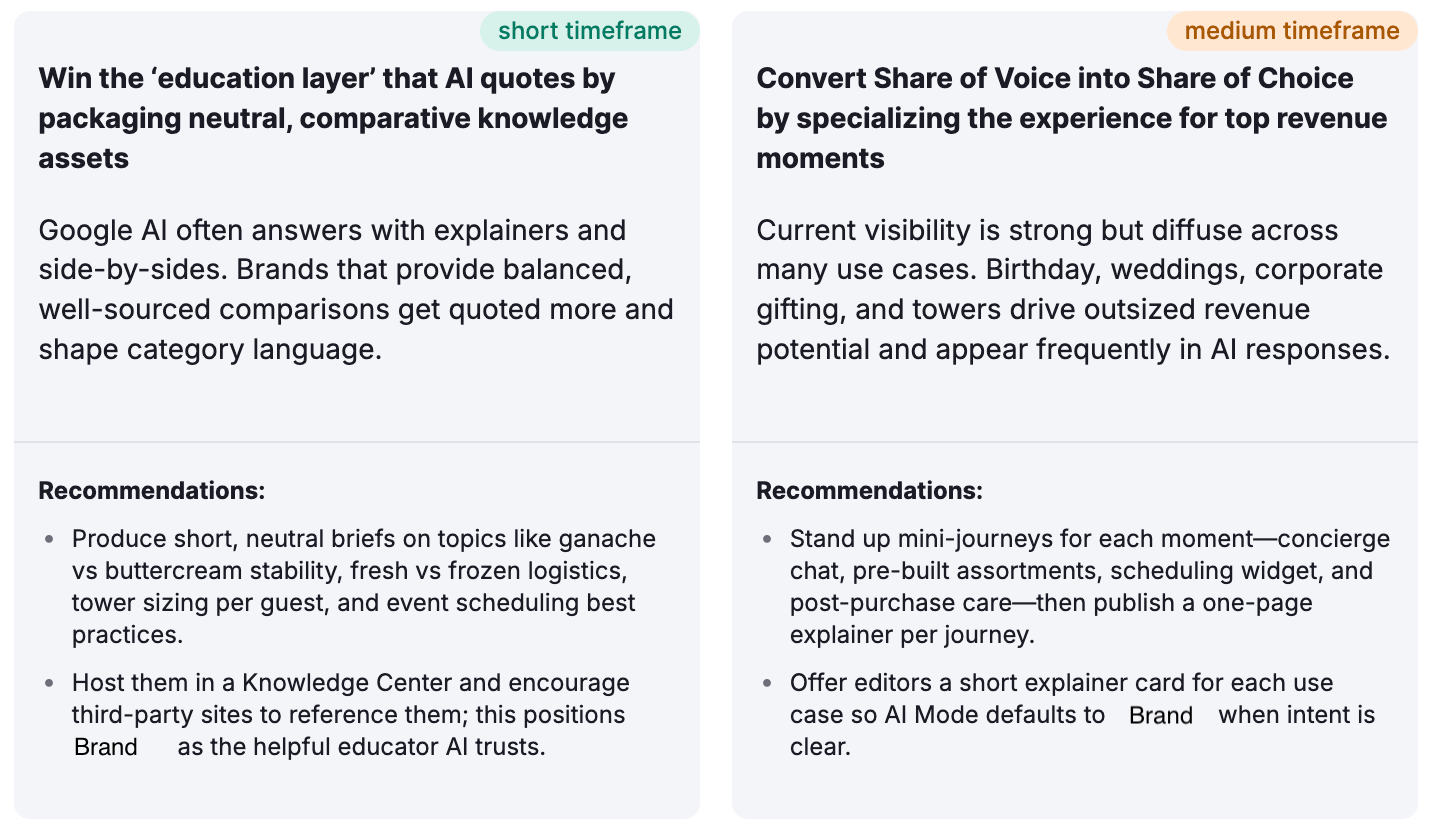This screenshot has width=1432, height=832.
Task: Select the 'Win the education layer' heading
Action: (334, 118)
